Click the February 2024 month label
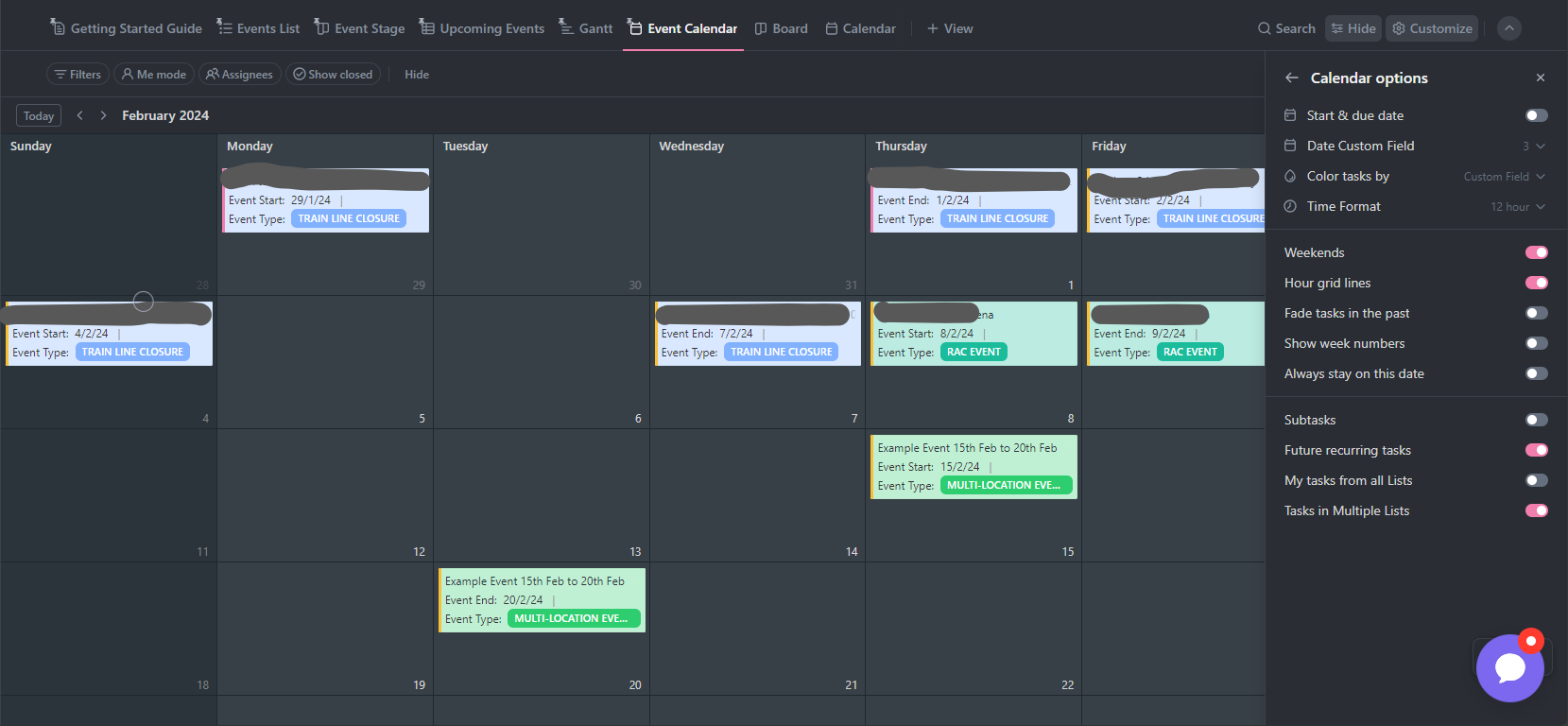This screenshot has height=726, width=1568. 165,115
